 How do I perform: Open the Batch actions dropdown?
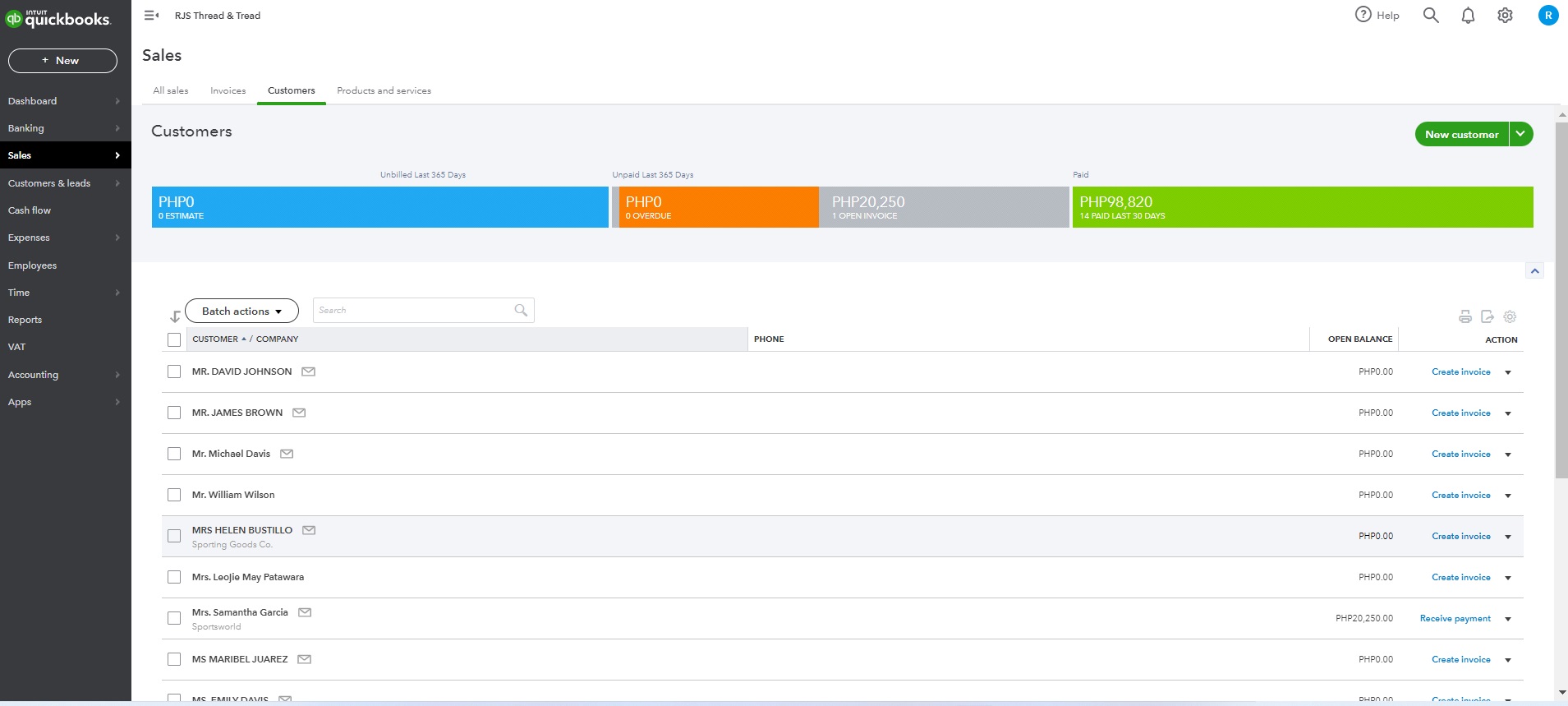point(241,311)
